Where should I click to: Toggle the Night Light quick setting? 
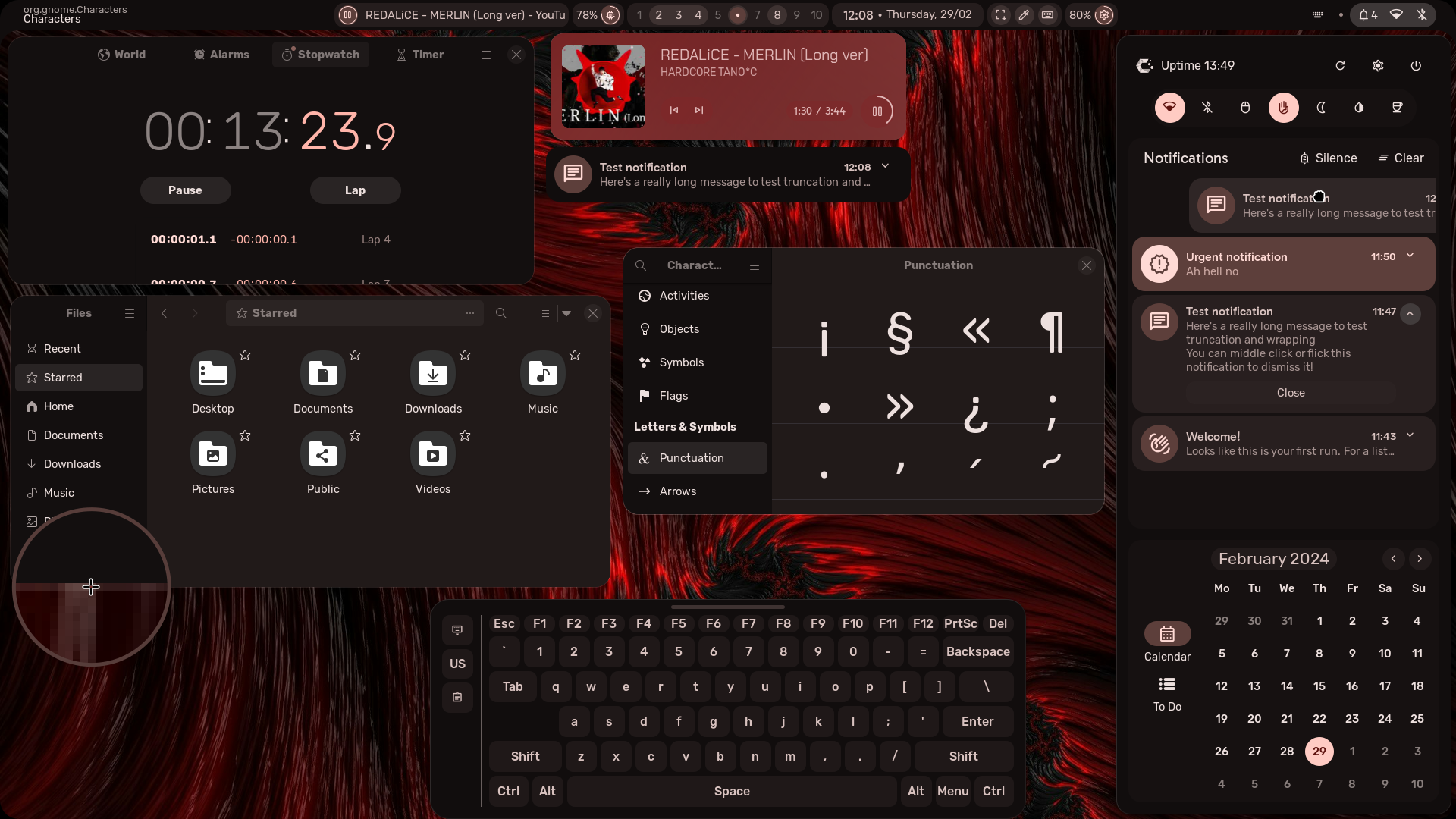(x=1321, y=108)
